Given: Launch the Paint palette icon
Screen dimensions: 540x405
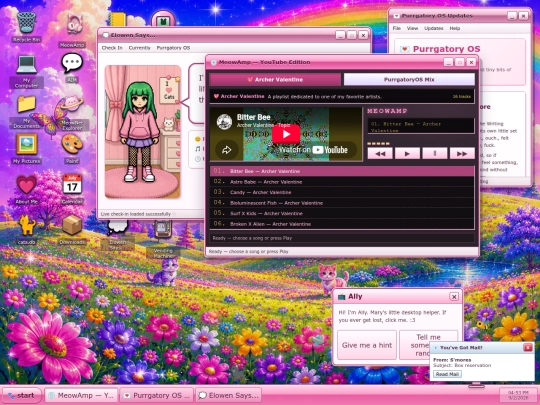Looking at the screenshot, I should (x=72, y=149).
